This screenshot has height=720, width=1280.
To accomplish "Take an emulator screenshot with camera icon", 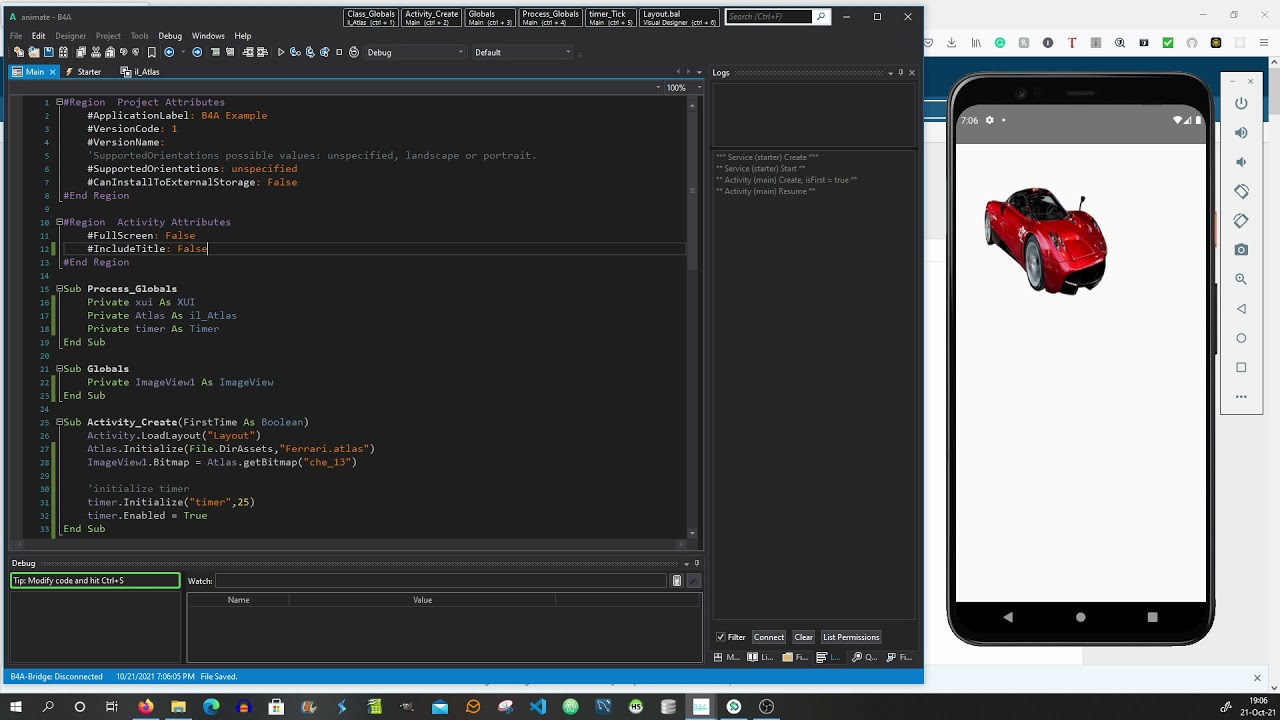I will coord(1241,249).
